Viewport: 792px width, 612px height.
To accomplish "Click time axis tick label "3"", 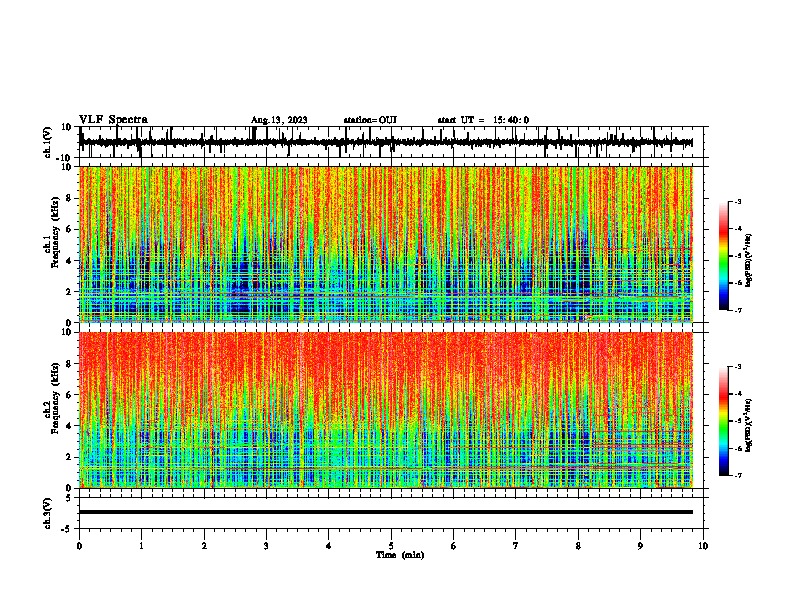I will [266, 546].
